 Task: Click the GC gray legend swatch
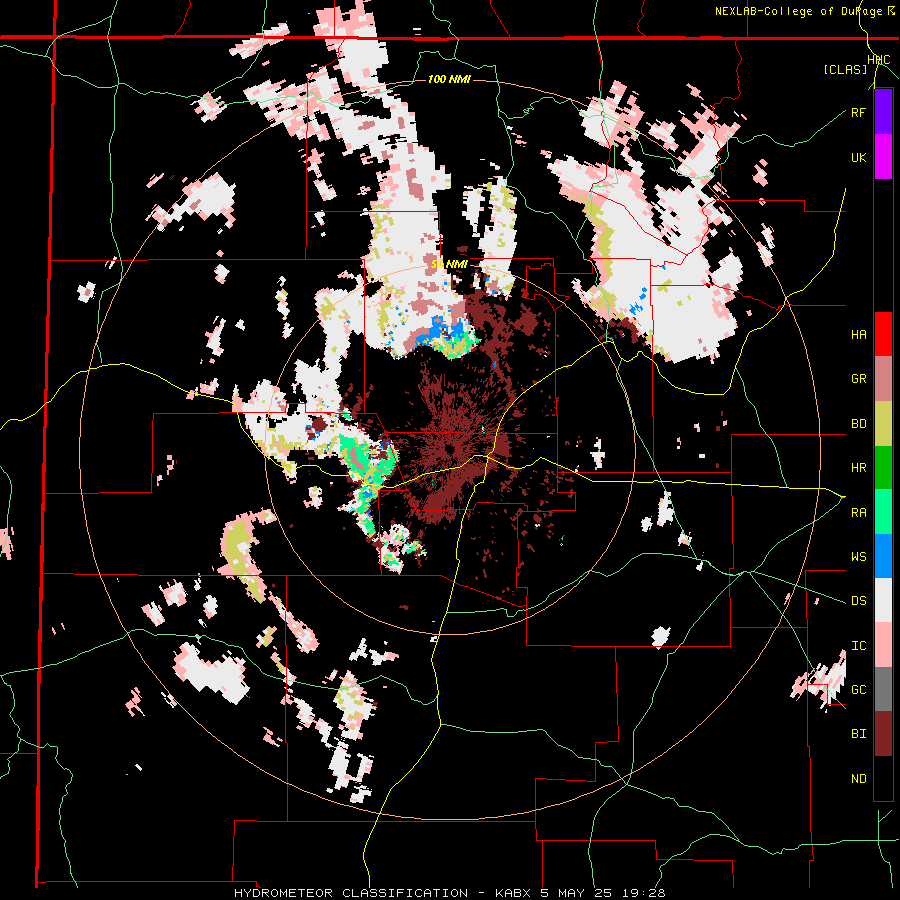(883, 689)
